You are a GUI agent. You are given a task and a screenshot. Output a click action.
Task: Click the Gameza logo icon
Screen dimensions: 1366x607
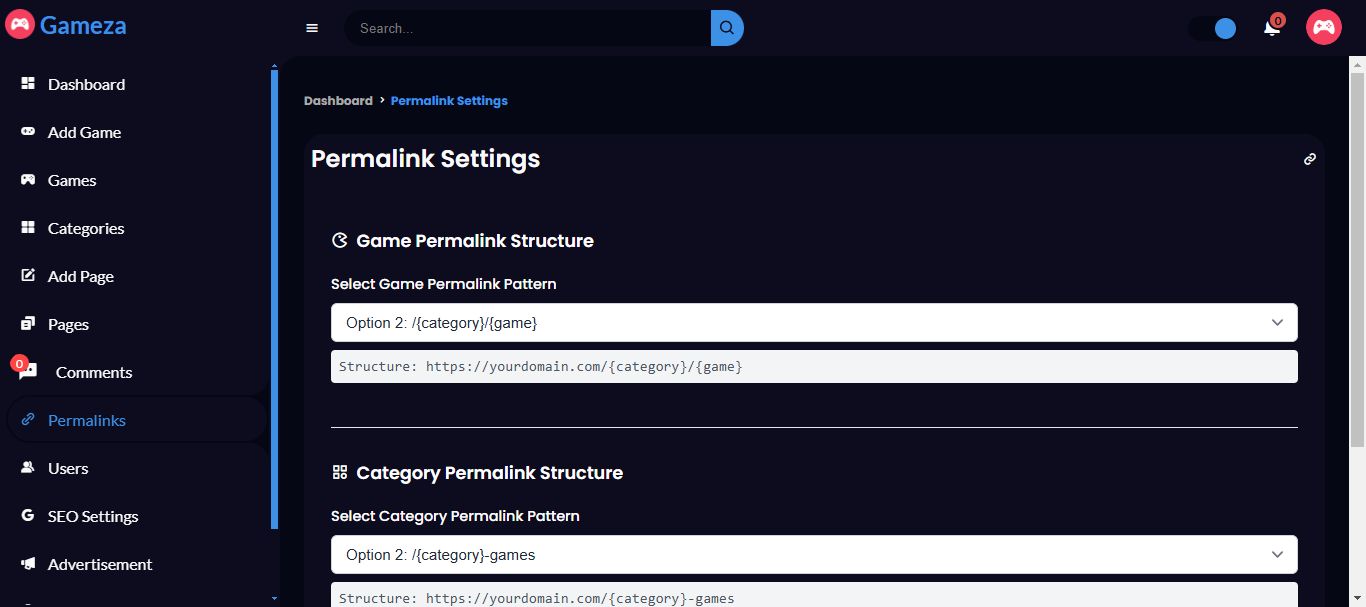[20, 24]
